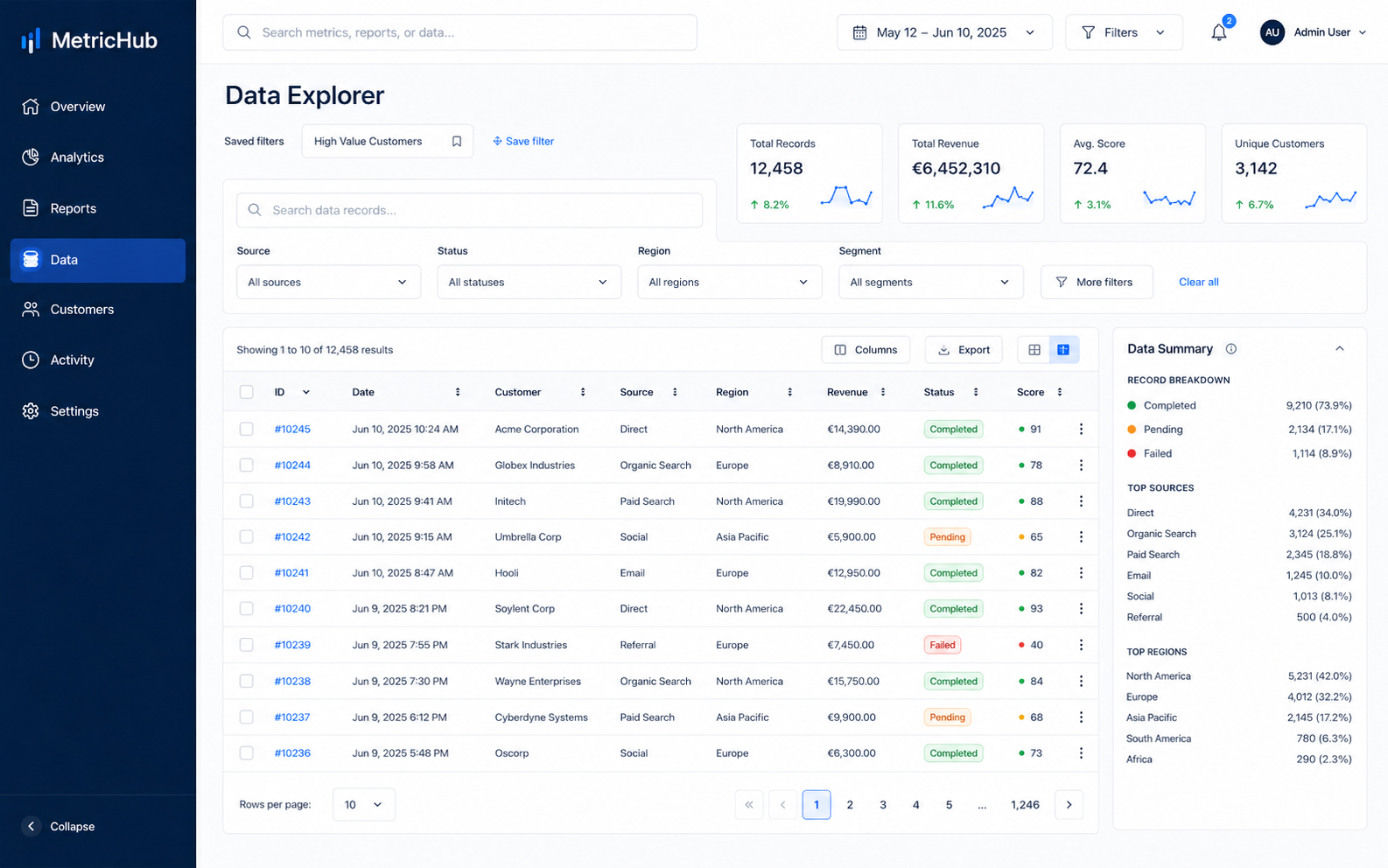Click the More filters button
This screenshot has height=868, width=1388.
[1096, 283]
